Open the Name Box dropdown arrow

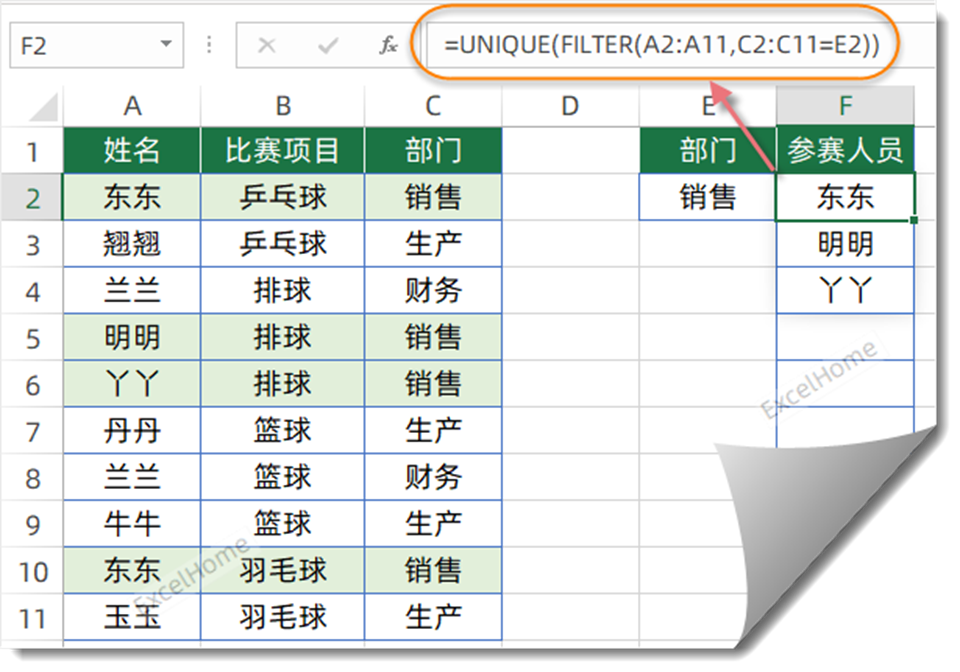coord(166,44)
